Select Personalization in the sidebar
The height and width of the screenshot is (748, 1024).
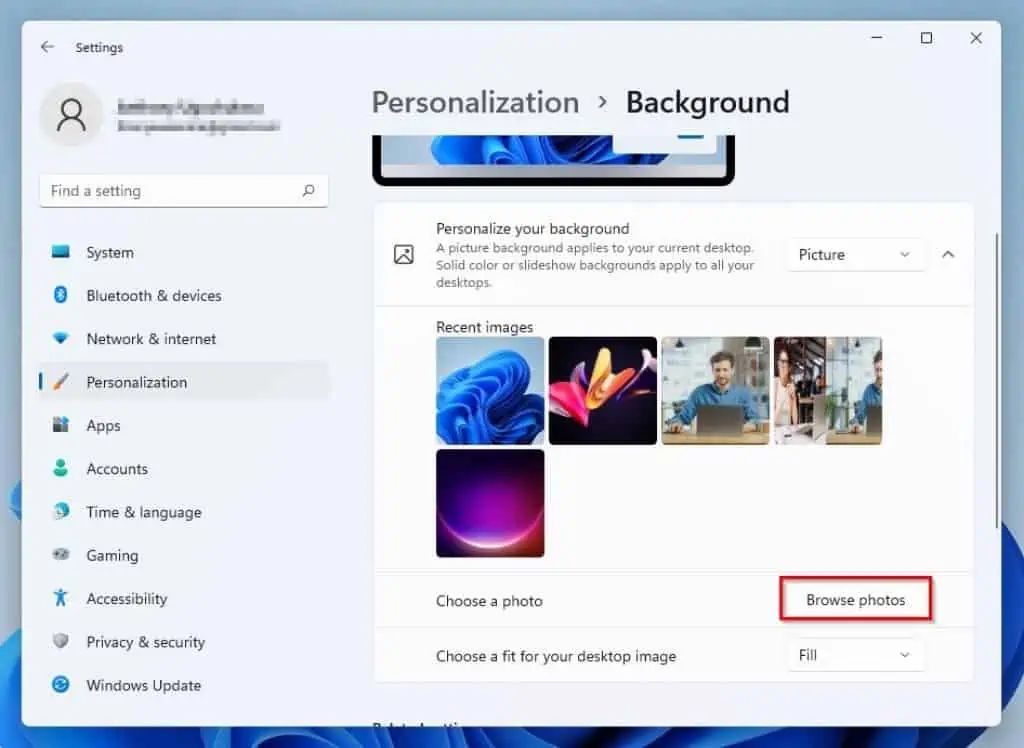tap(137, 382)
